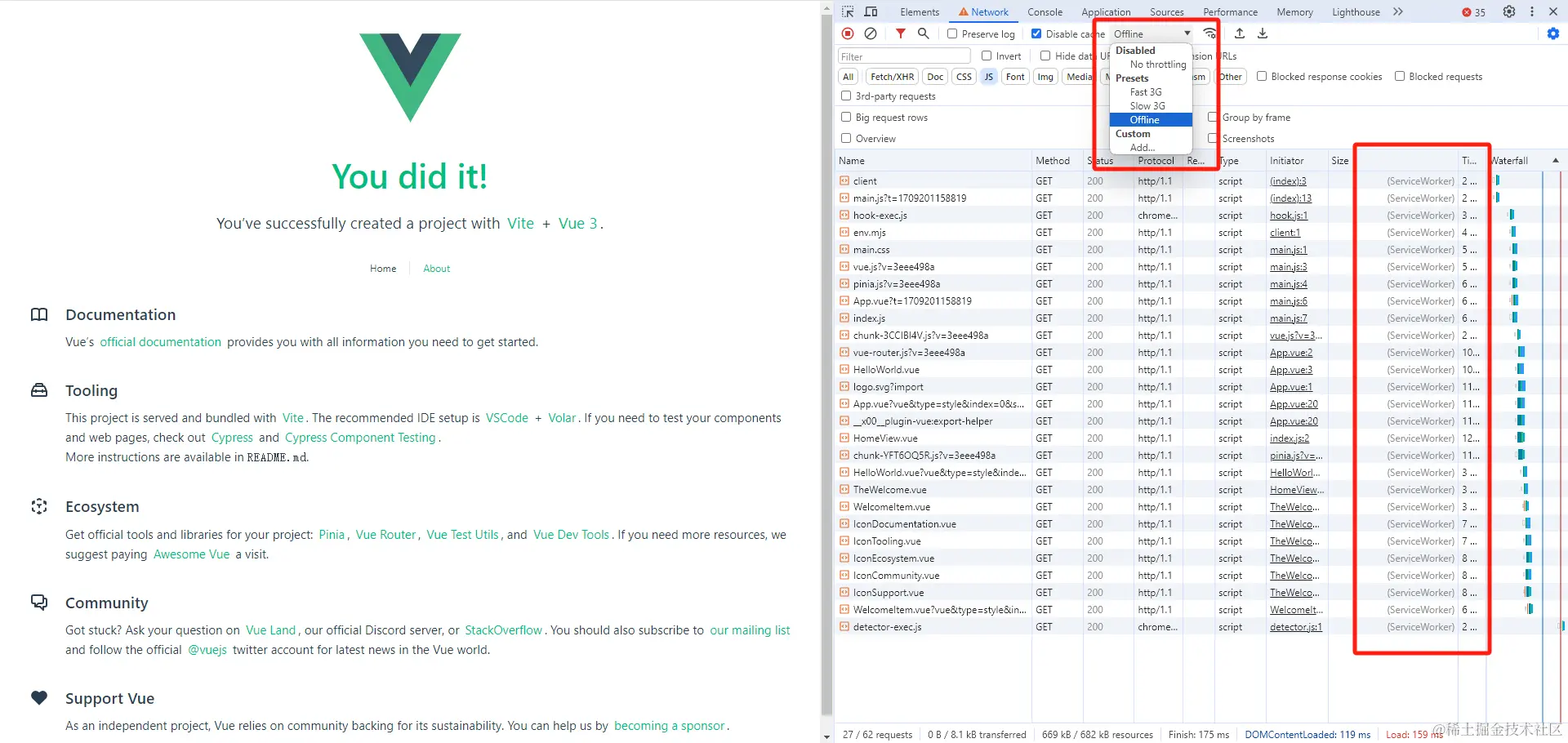Image resolution: width=1568 pixels, height=743 pixels.
Task: Open the throttling select showing Offline
Action: (x=1151, y=33)
